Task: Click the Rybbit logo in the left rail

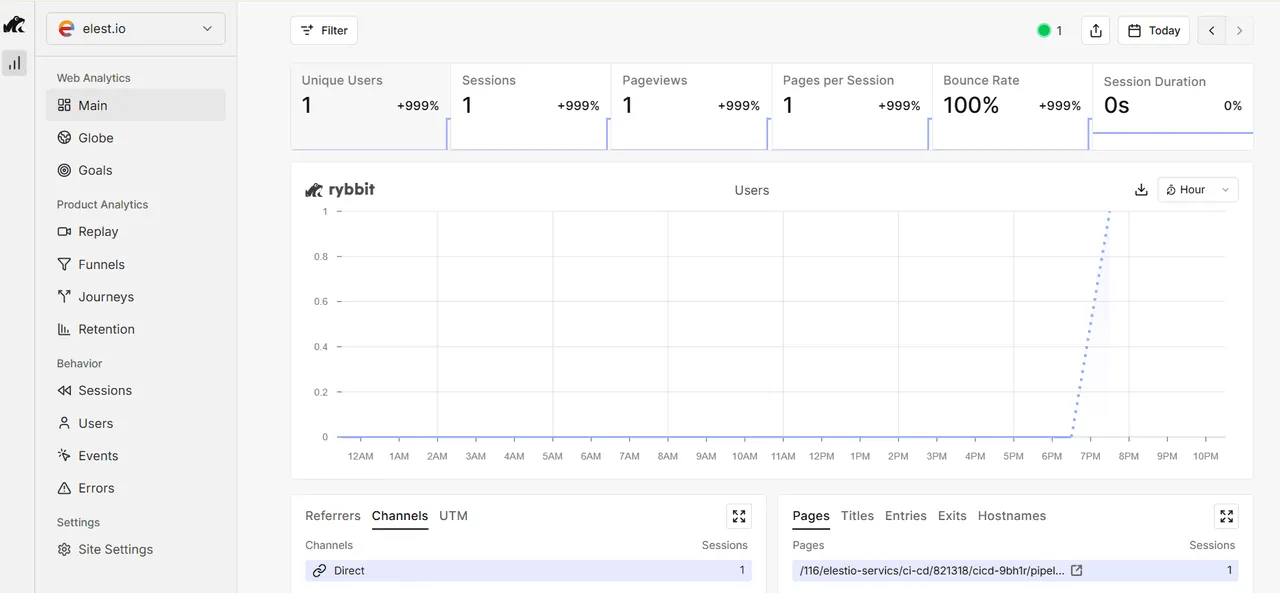Action: [x=14, y=24]
